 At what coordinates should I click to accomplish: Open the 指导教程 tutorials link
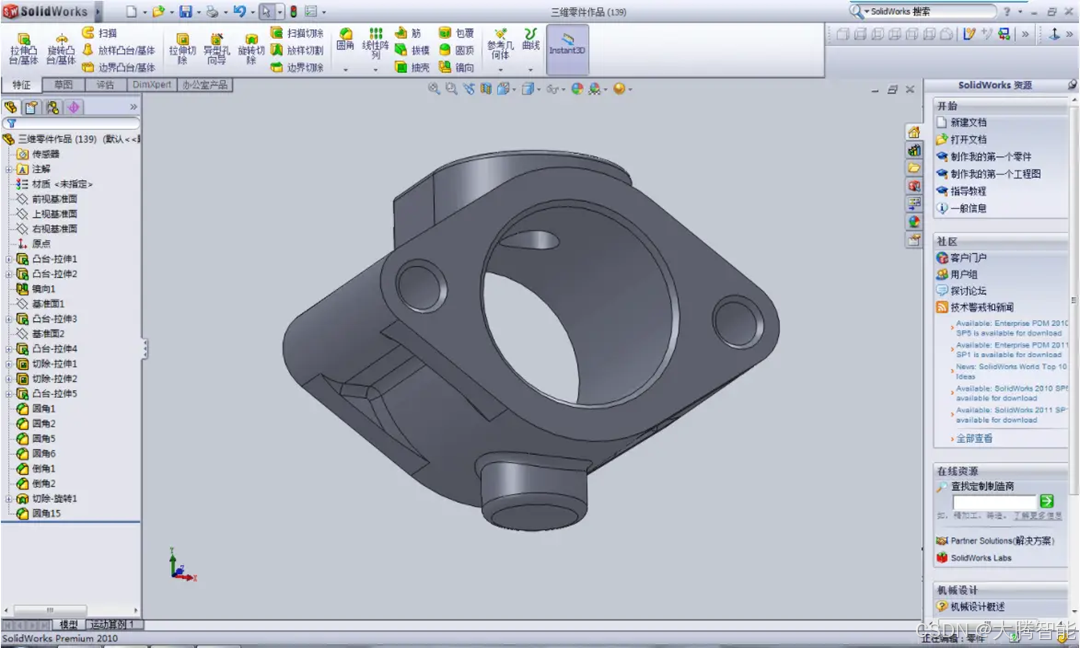click(x=968, y=191)
